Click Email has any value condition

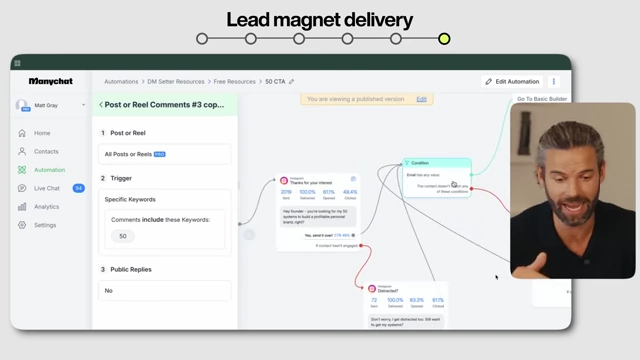click(x=423, y=175)
